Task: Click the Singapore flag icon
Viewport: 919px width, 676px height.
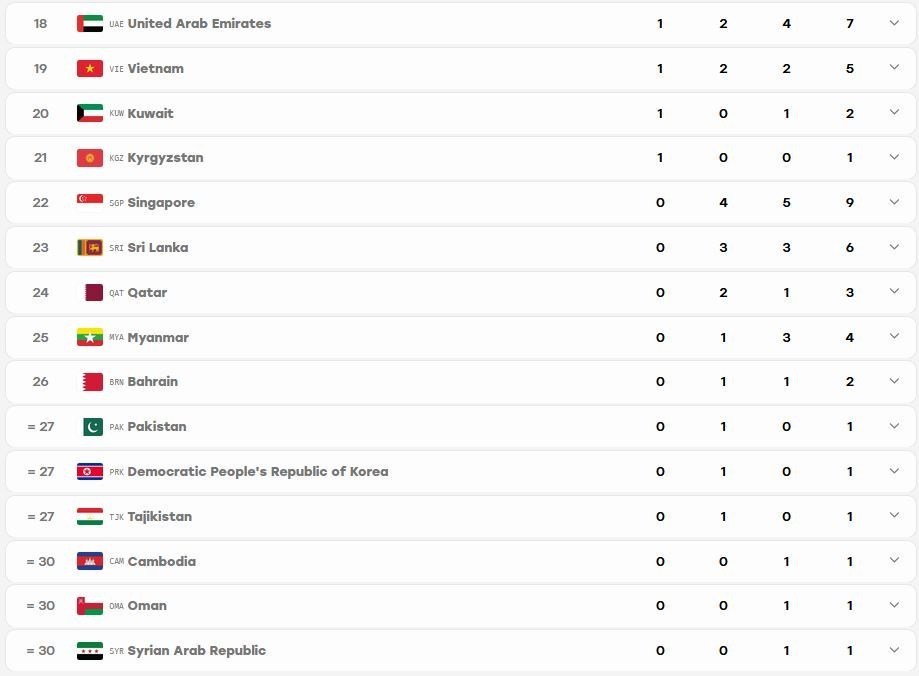Action: 90,199
